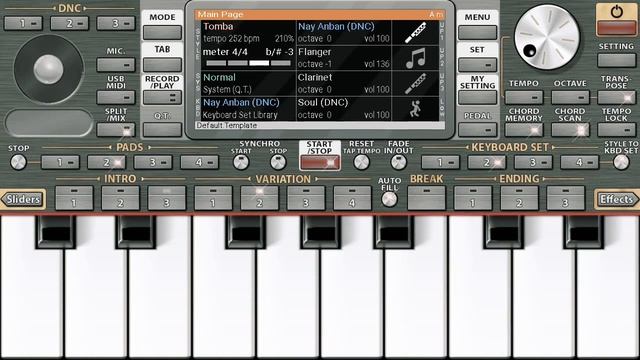Click the meter 4/4 beat indicator bar

(x=249, y=63)
